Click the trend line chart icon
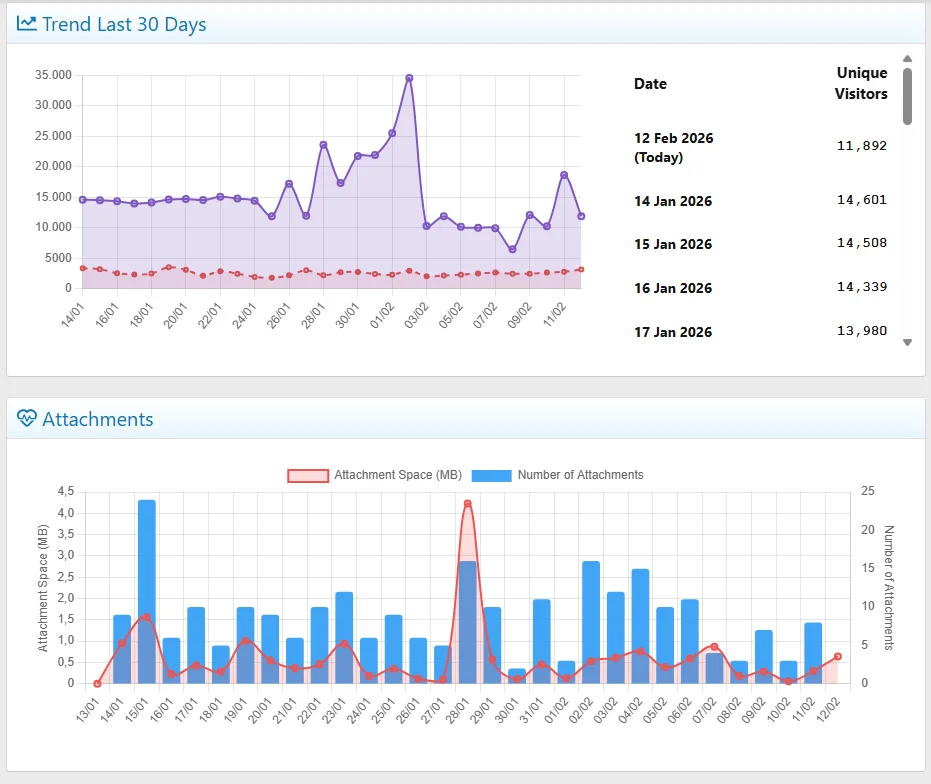 (x=27, y=24)
